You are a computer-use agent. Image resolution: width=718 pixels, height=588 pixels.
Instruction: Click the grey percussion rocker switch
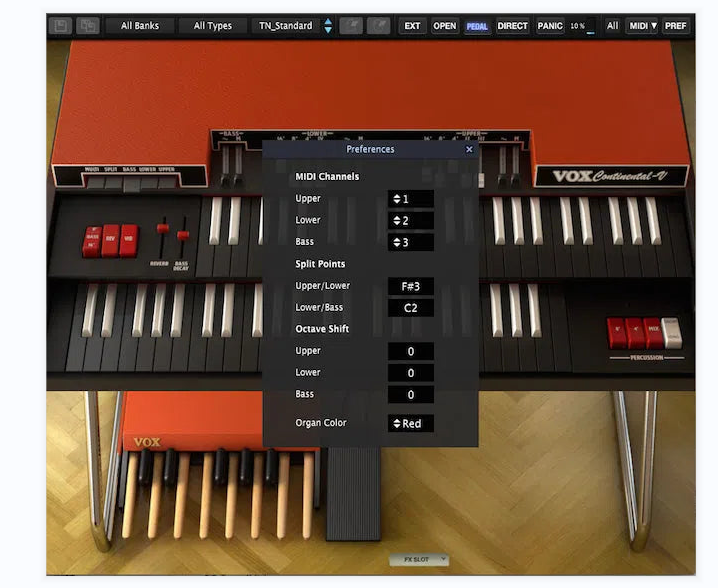pyautogui.click(x=672, y=332)
